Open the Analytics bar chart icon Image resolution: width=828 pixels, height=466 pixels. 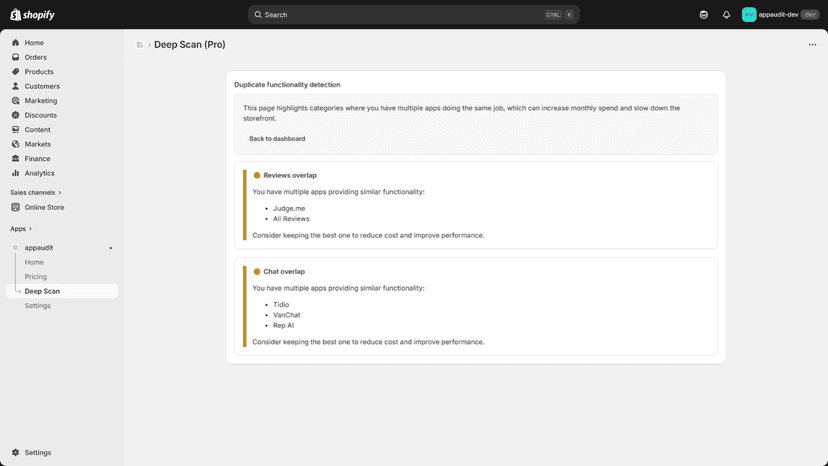[15, 173]
